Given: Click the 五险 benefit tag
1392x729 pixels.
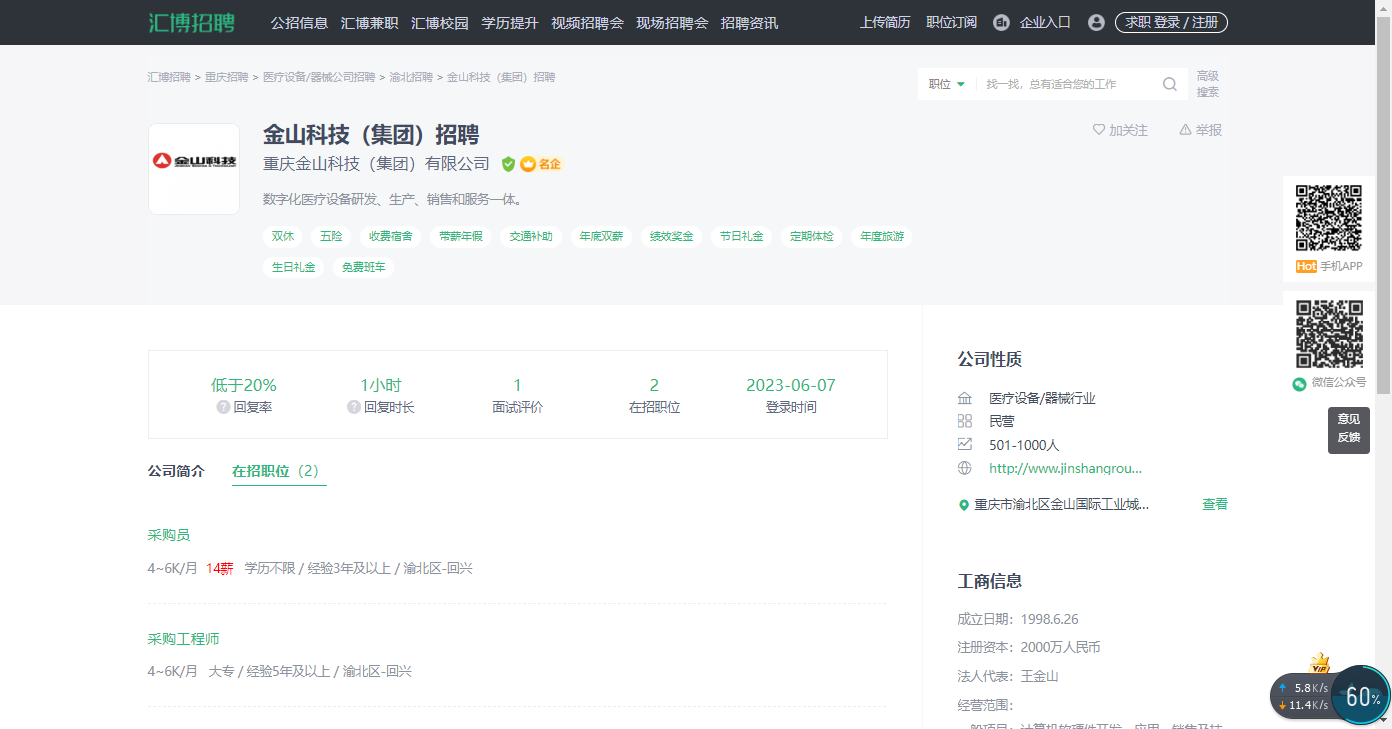Looking at the screenshot, I should (x=331, y=237).
